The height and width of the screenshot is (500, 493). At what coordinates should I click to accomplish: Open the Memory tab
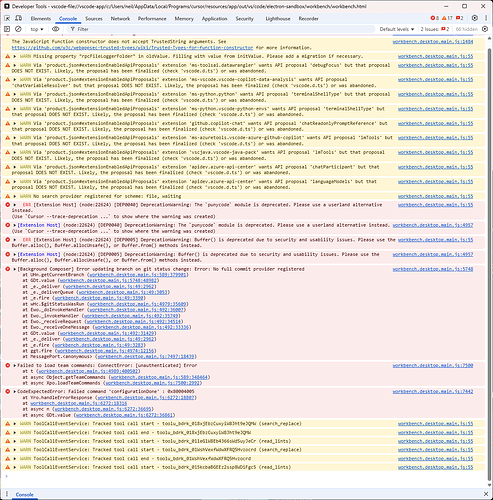[184, 19]
